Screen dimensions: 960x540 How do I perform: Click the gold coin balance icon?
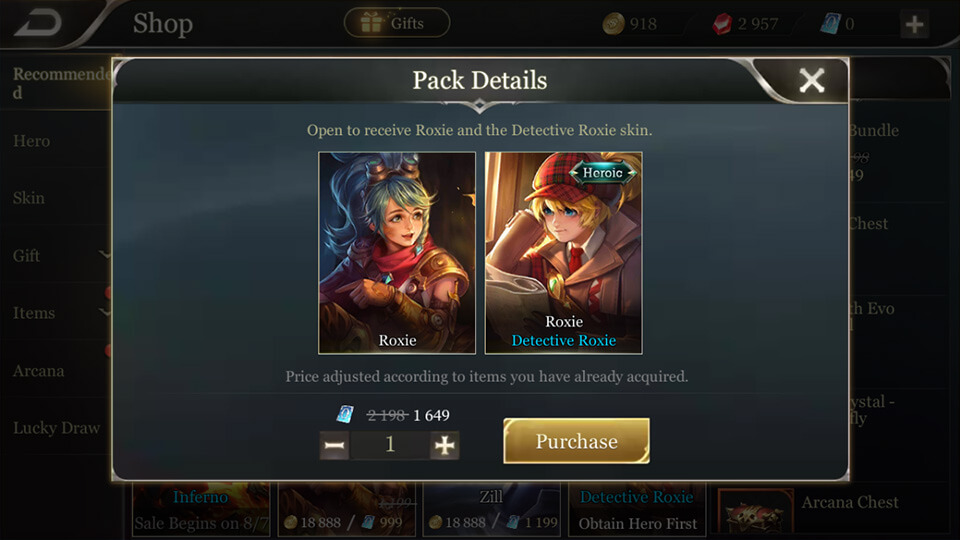613,24
